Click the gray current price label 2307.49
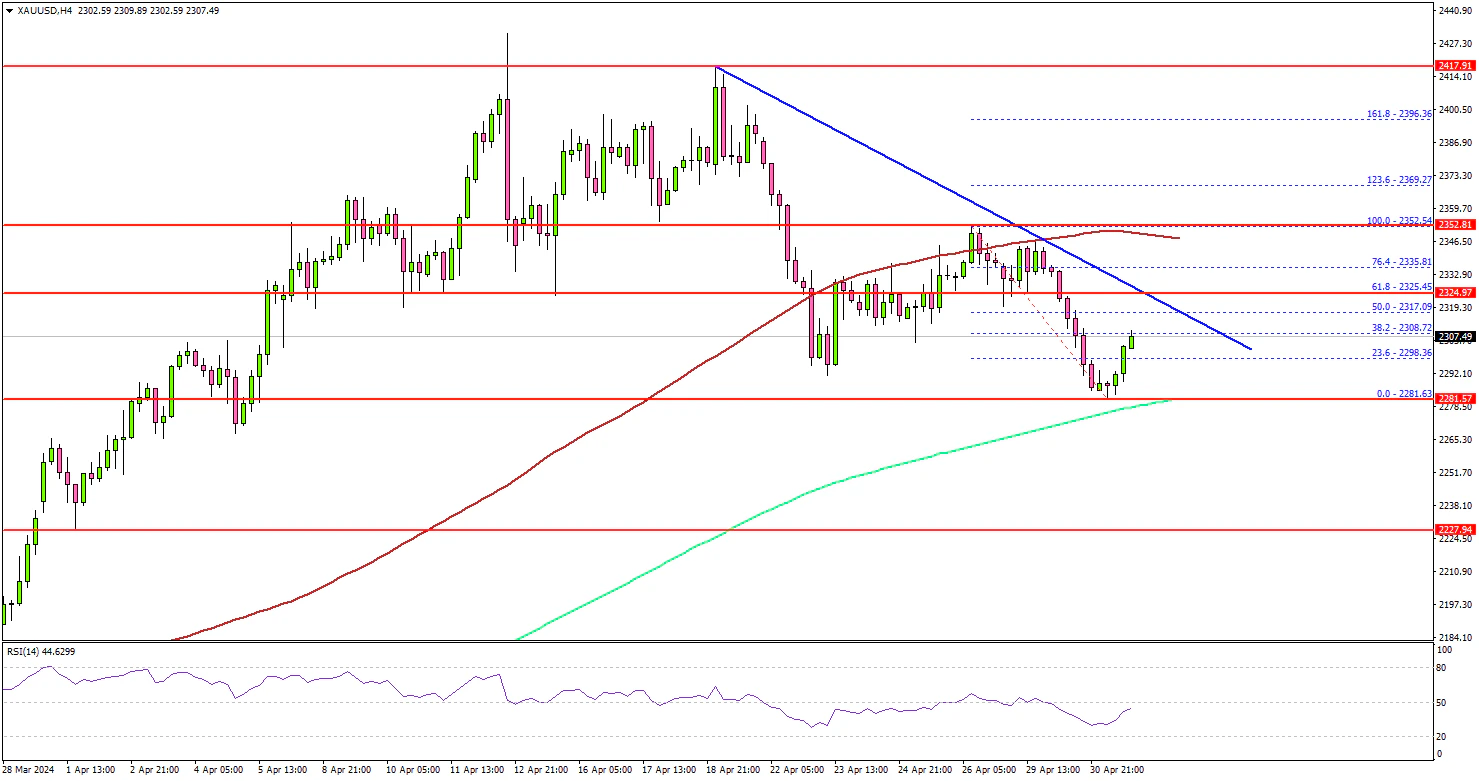 tap(1455, 337)
